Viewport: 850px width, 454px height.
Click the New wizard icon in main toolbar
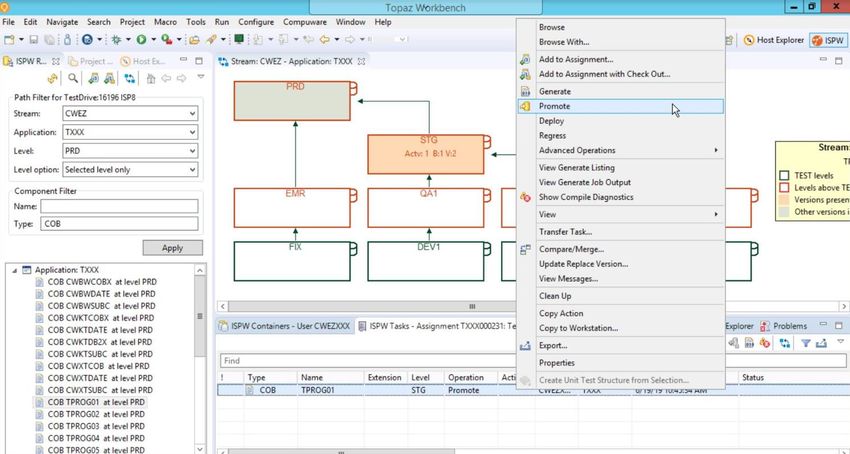click(9, 40)
